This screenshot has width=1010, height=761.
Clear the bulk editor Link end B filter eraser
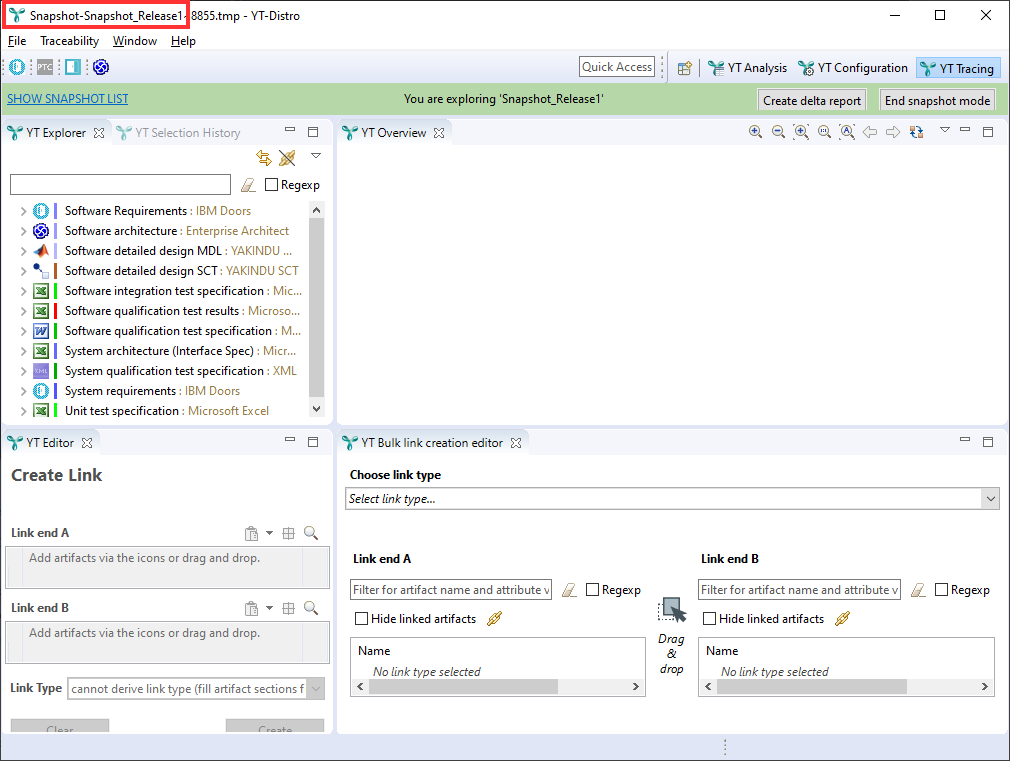(x=919, y=590)
